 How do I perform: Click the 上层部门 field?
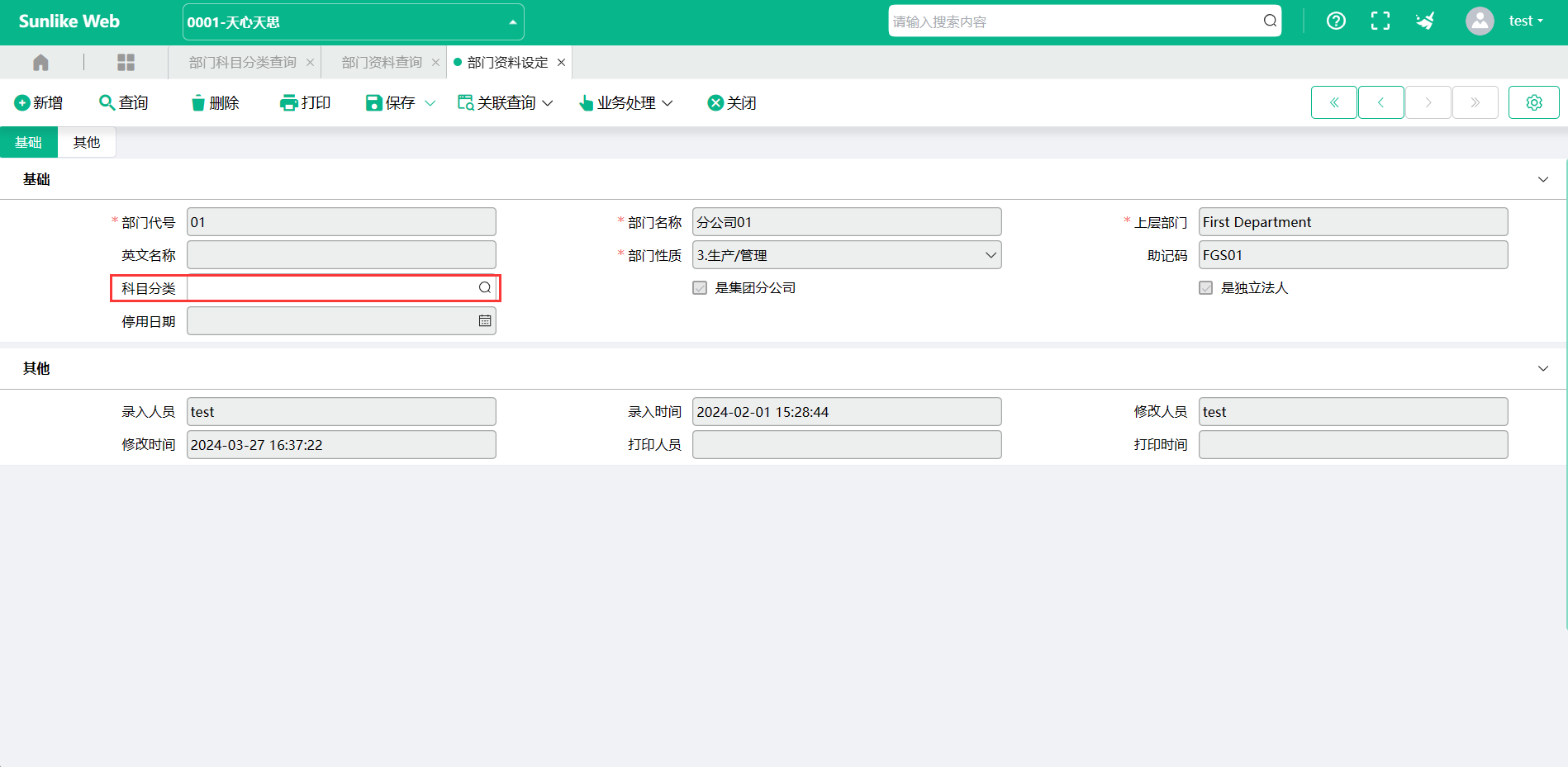click(1353, 222)
